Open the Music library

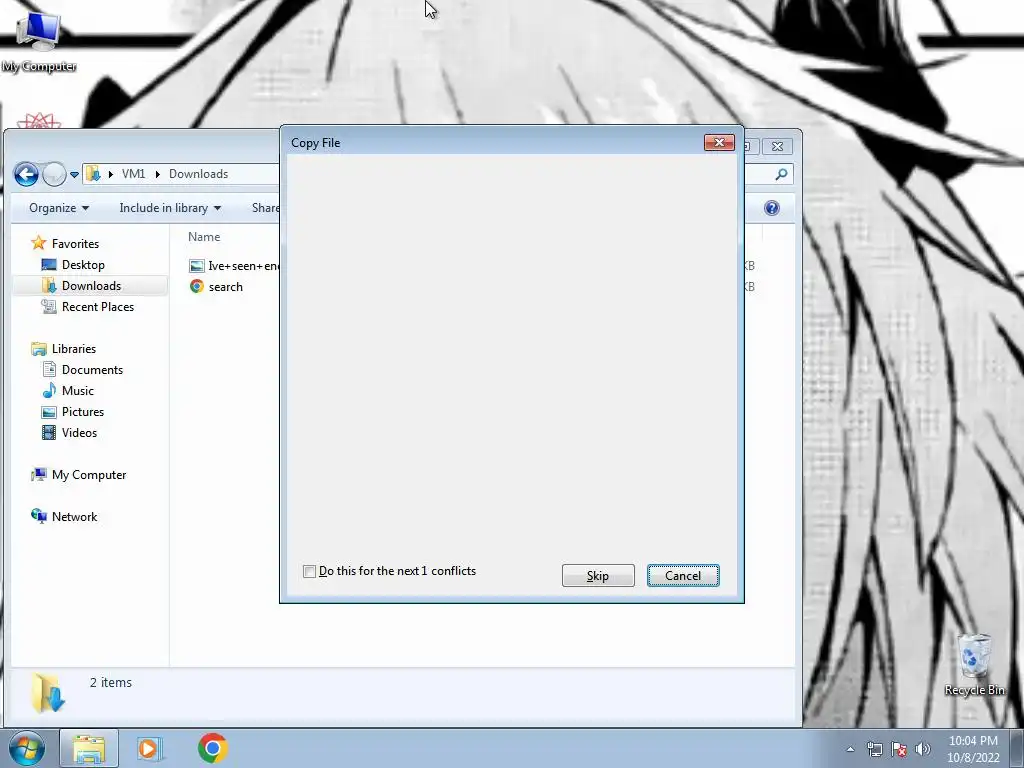coord(78,391)
